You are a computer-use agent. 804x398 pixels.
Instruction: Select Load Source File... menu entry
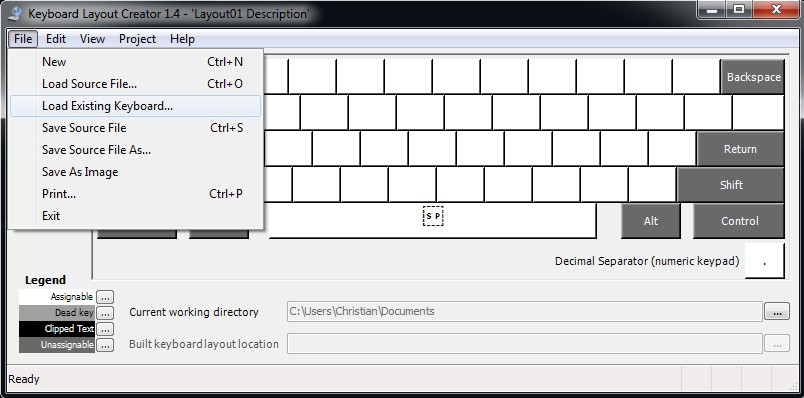click(135, 84)
